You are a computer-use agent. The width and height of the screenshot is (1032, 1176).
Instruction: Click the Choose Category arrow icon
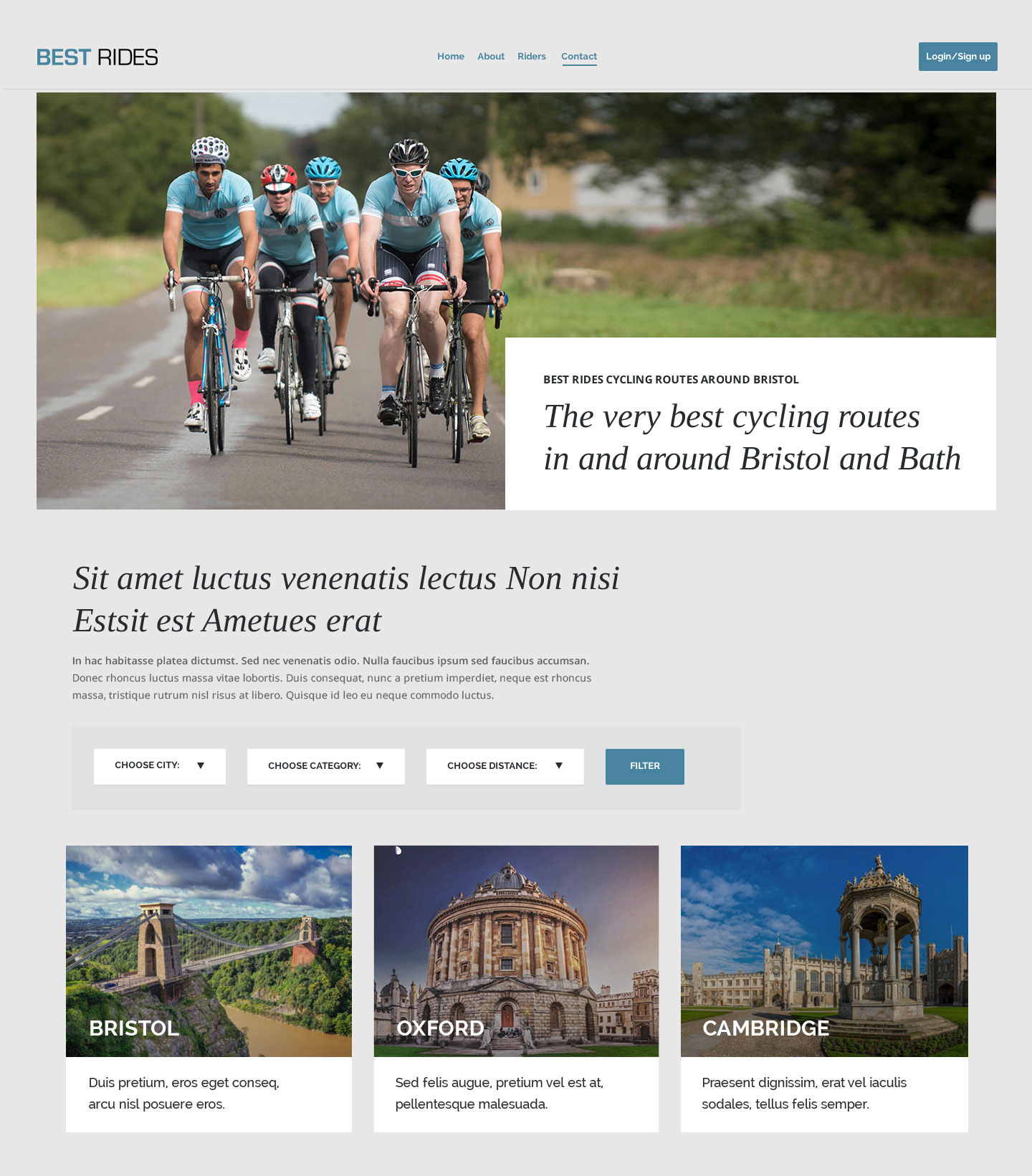point(380,765)
